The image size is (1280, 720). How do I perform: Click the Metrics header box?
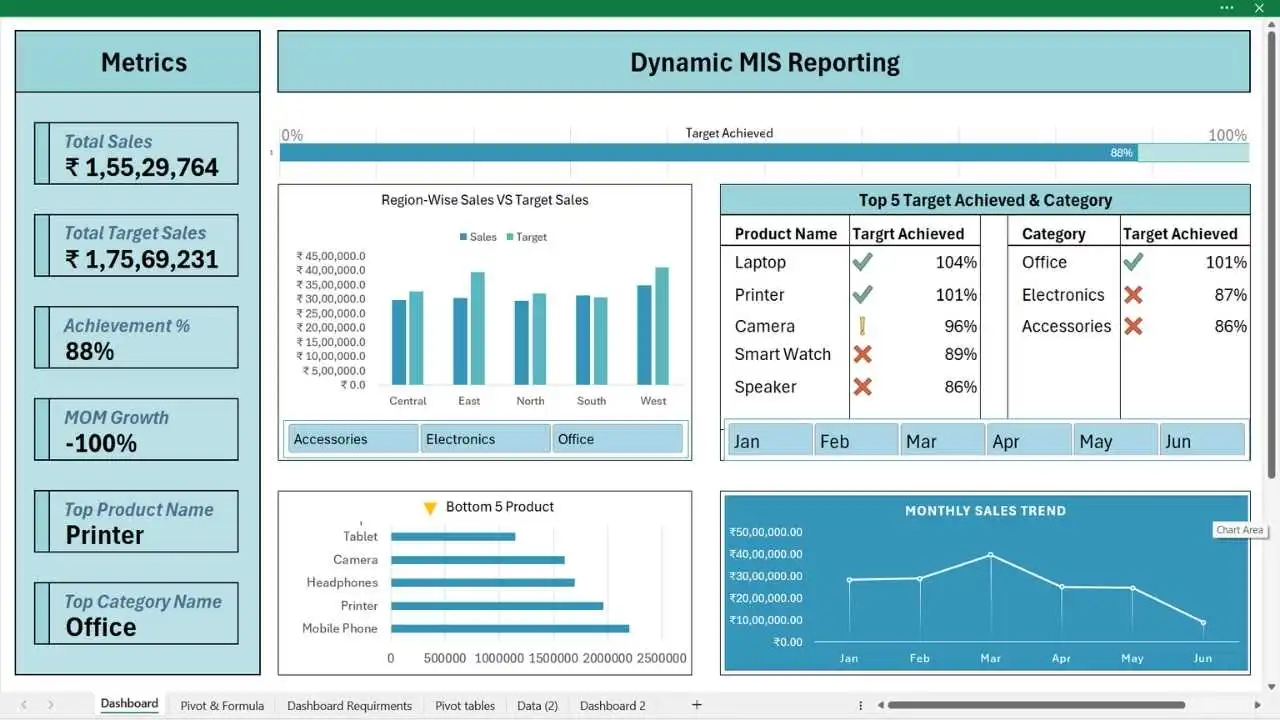click(138, 62)
